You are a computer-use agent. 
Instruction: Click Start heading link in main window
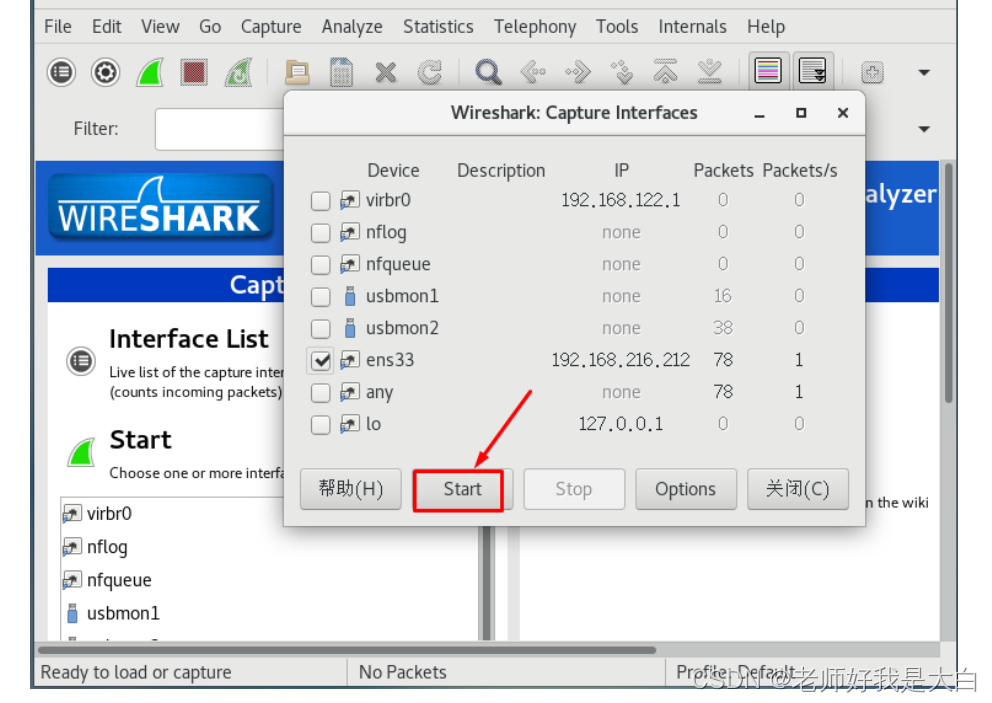point(140,440)
